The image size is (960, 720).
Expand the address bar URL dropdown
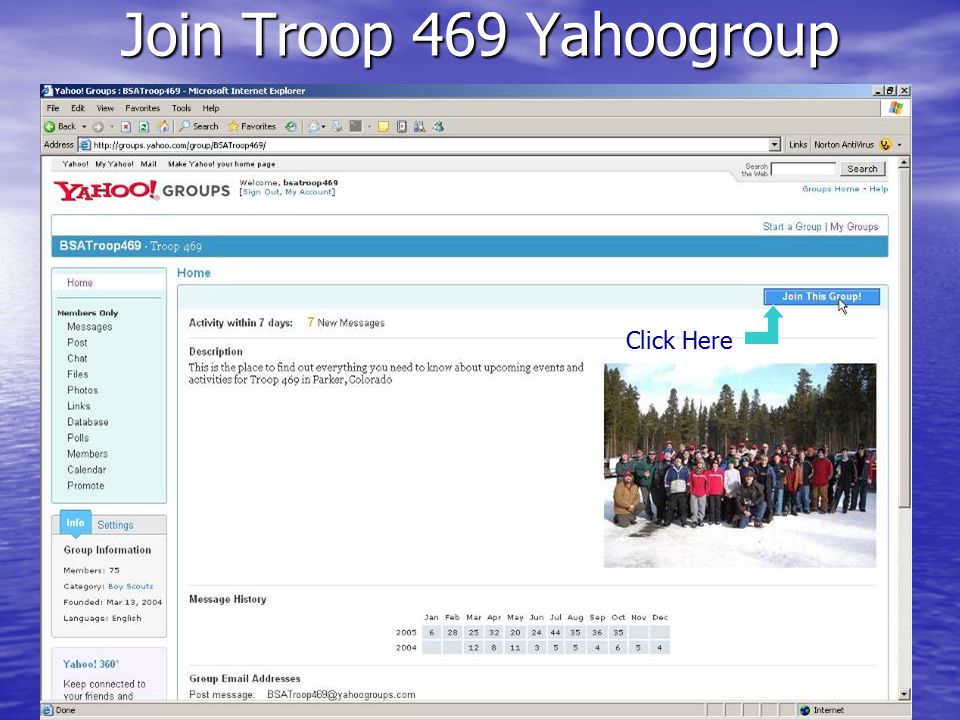(774, 144)
